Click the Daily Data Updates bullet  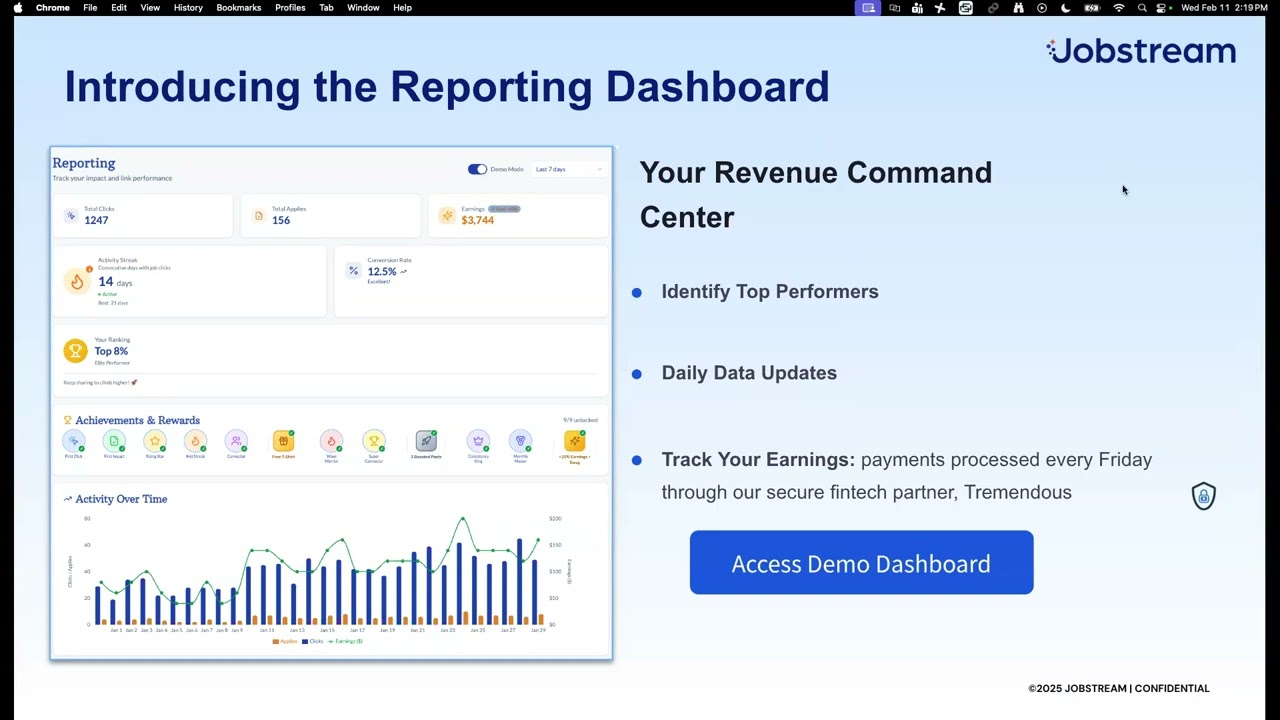749,372
